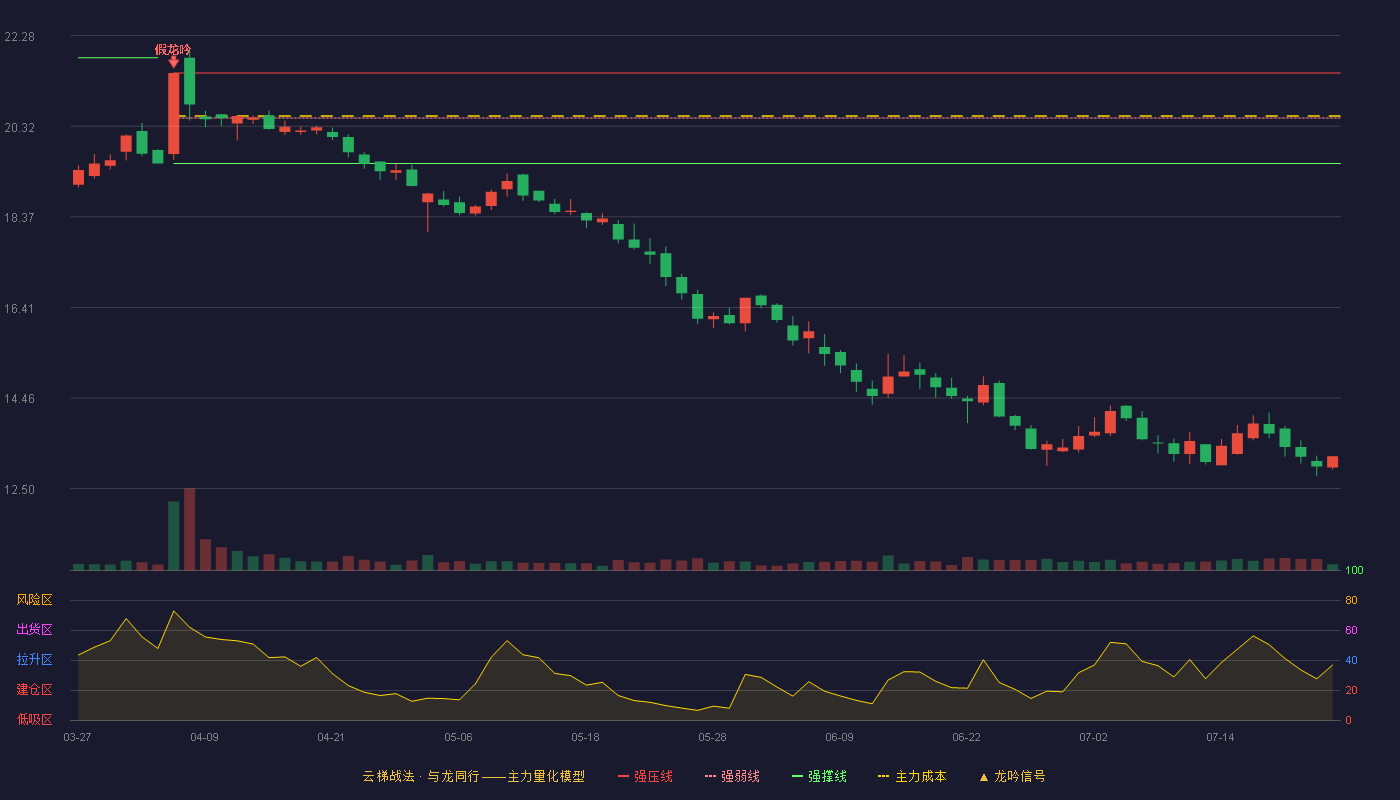Toggle the 强压线 legend entry
1400x800 pixels.
pyautogui.click(x=645, y=776)
